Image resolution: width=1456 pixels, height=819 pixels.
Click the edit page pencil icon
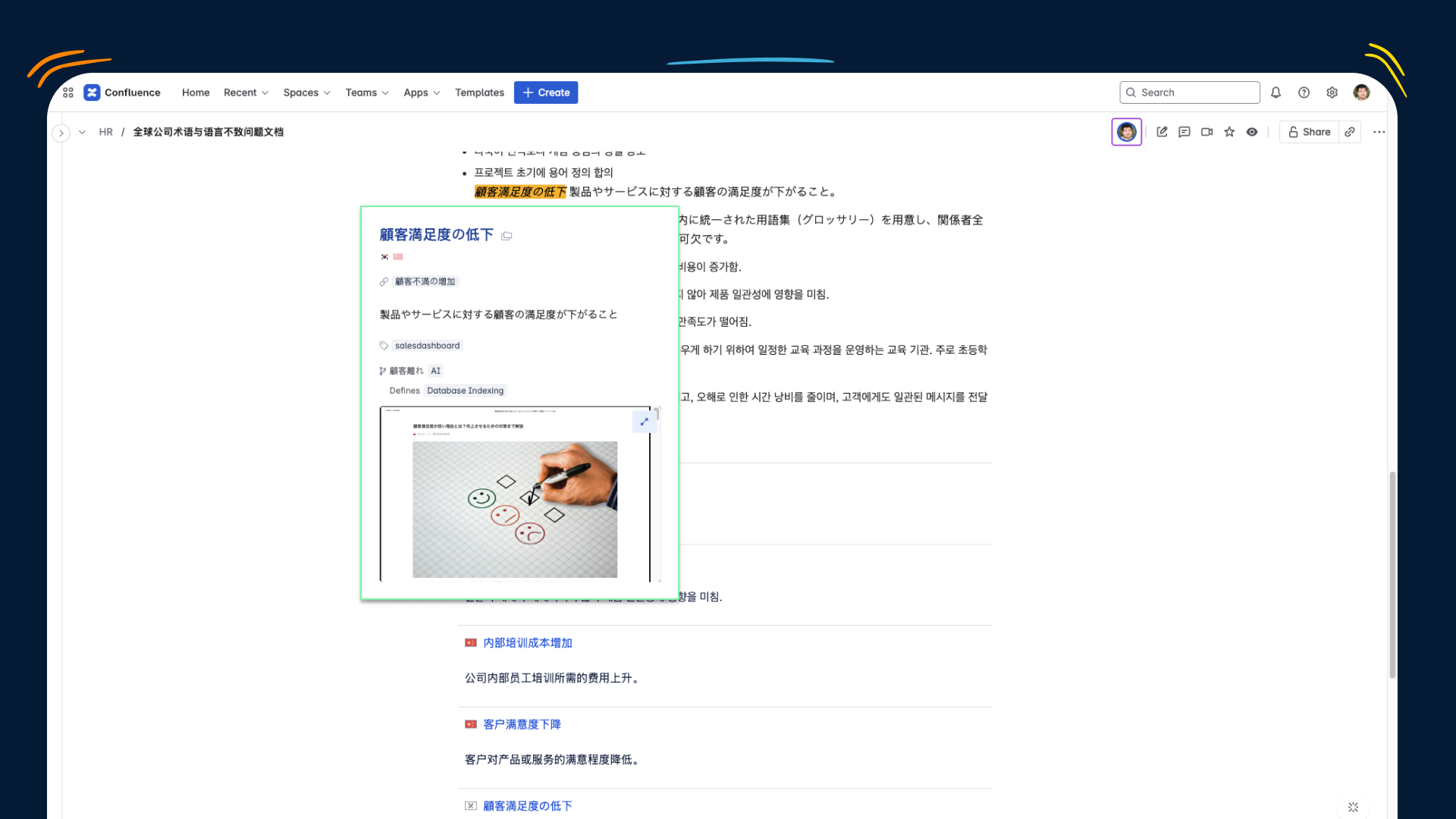tap(1162, 132)
